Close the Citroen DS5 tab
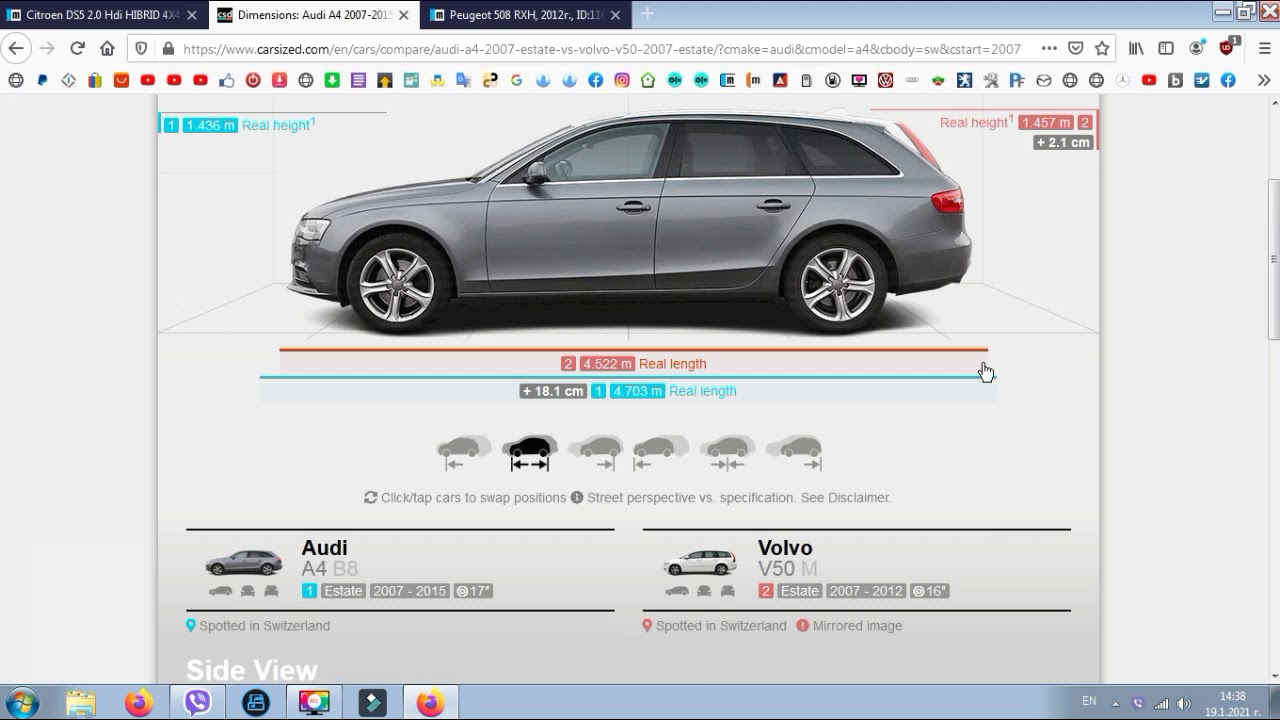The height and width of the screenshot is (720, 1280). [192, 15]
